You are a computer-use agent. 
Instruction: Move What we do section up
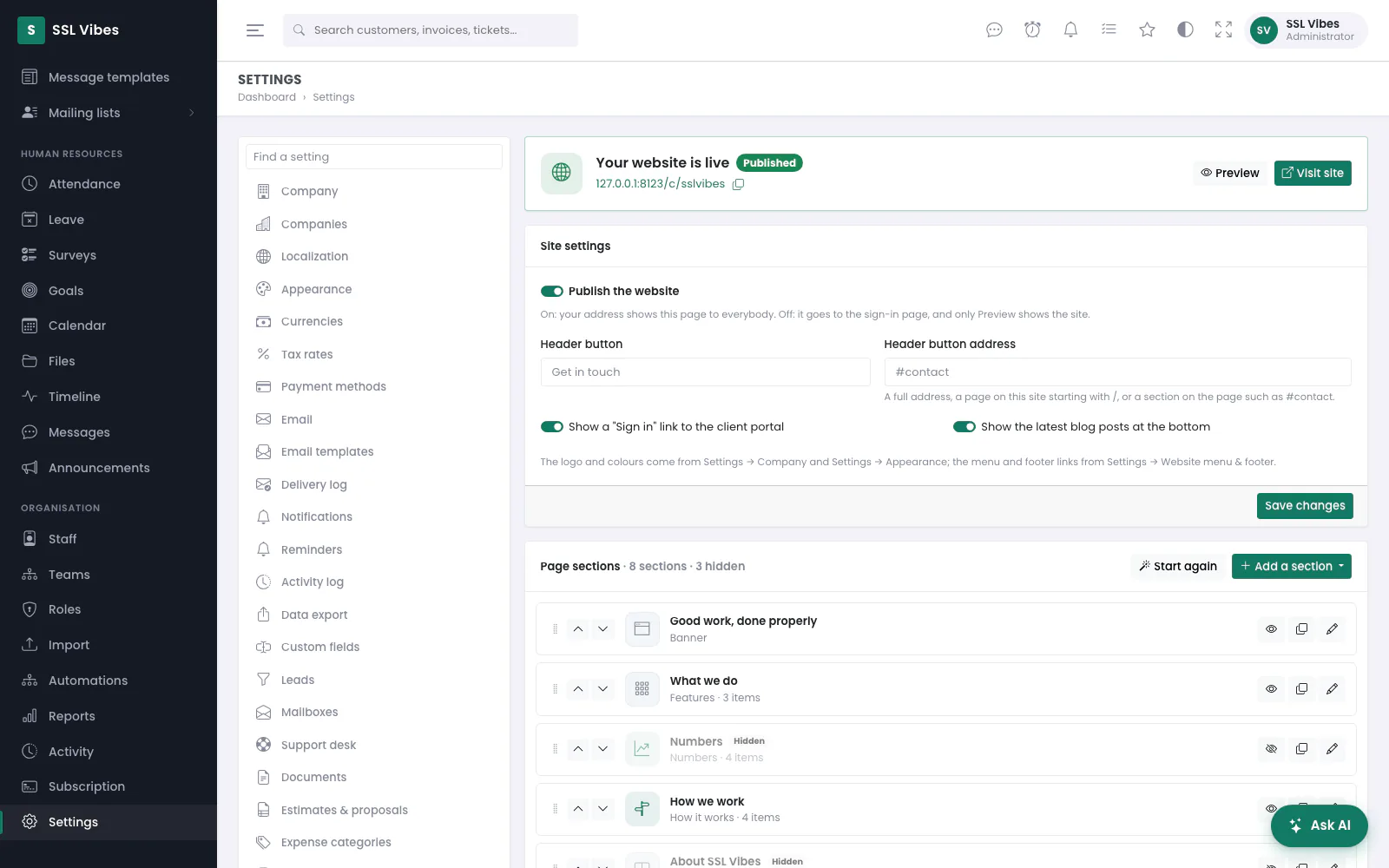[x=578, y=689]
